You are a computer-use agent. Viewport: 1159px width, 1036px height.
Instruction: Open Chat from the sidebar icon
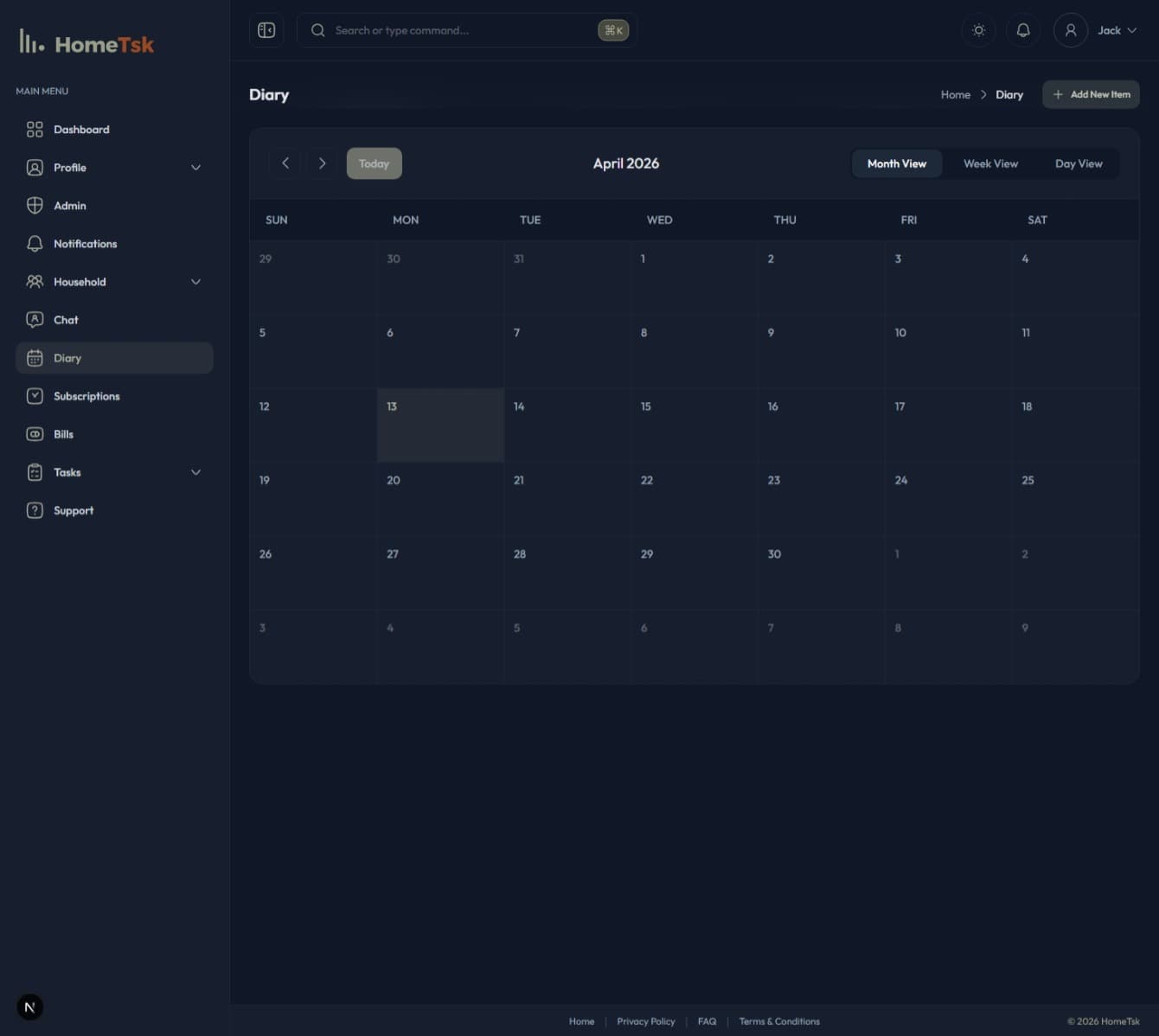(35, 320)
